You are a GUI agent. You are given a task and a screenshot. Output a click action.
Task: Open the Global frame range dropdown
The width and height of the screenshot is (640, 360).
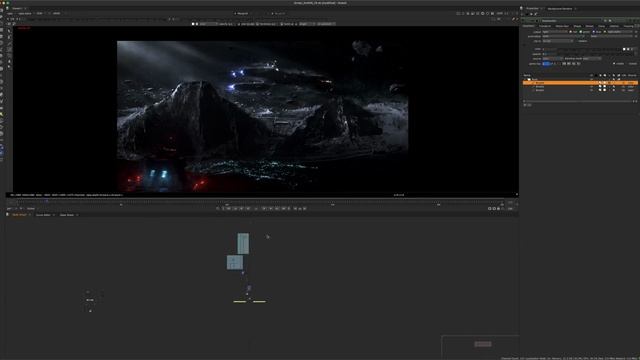pos(31,209)
